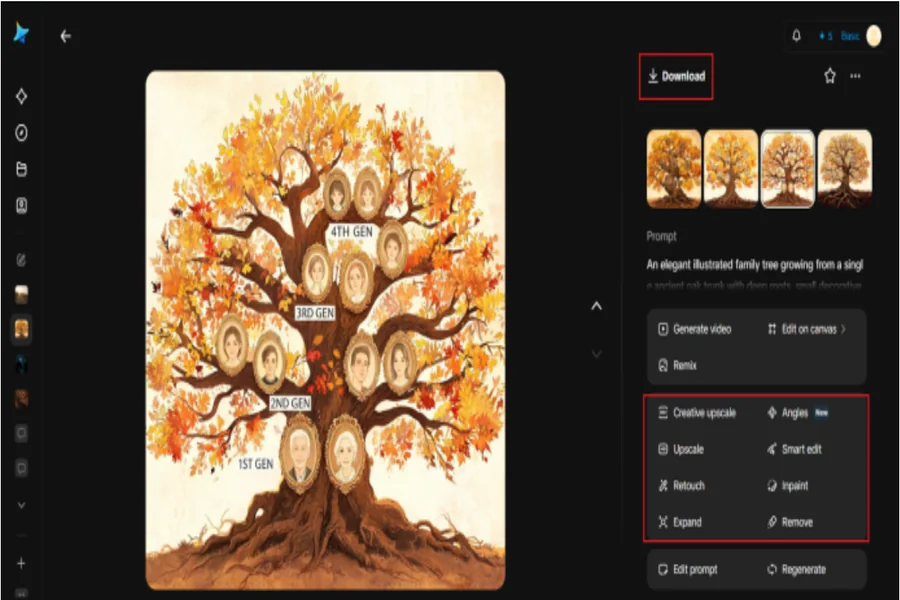Viewport: 900px width, 600px height.
Task: Choose the Remove tool
Action: coord(790,522)
